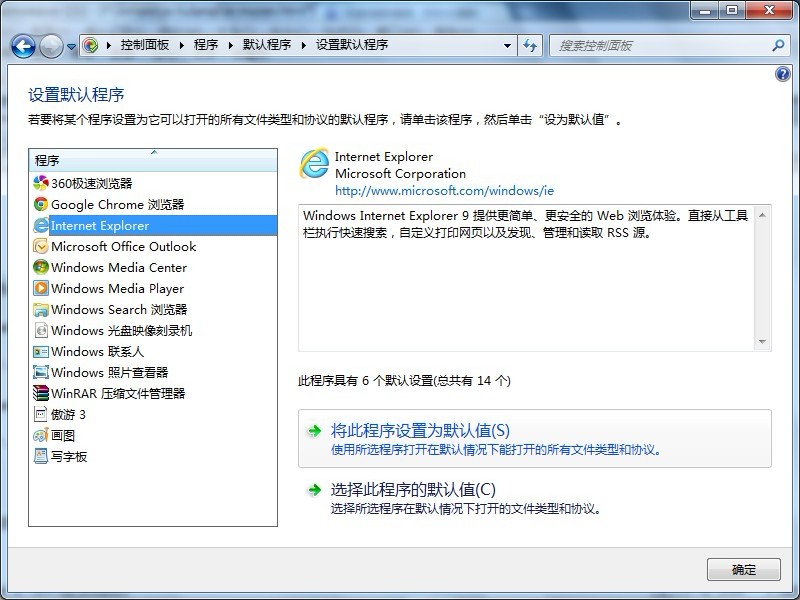This screenshot has width=800, height=600.
Task: Click 设置默认程序 in the breadcrumb
Action: pyautogui.click(x=352, y=45)
